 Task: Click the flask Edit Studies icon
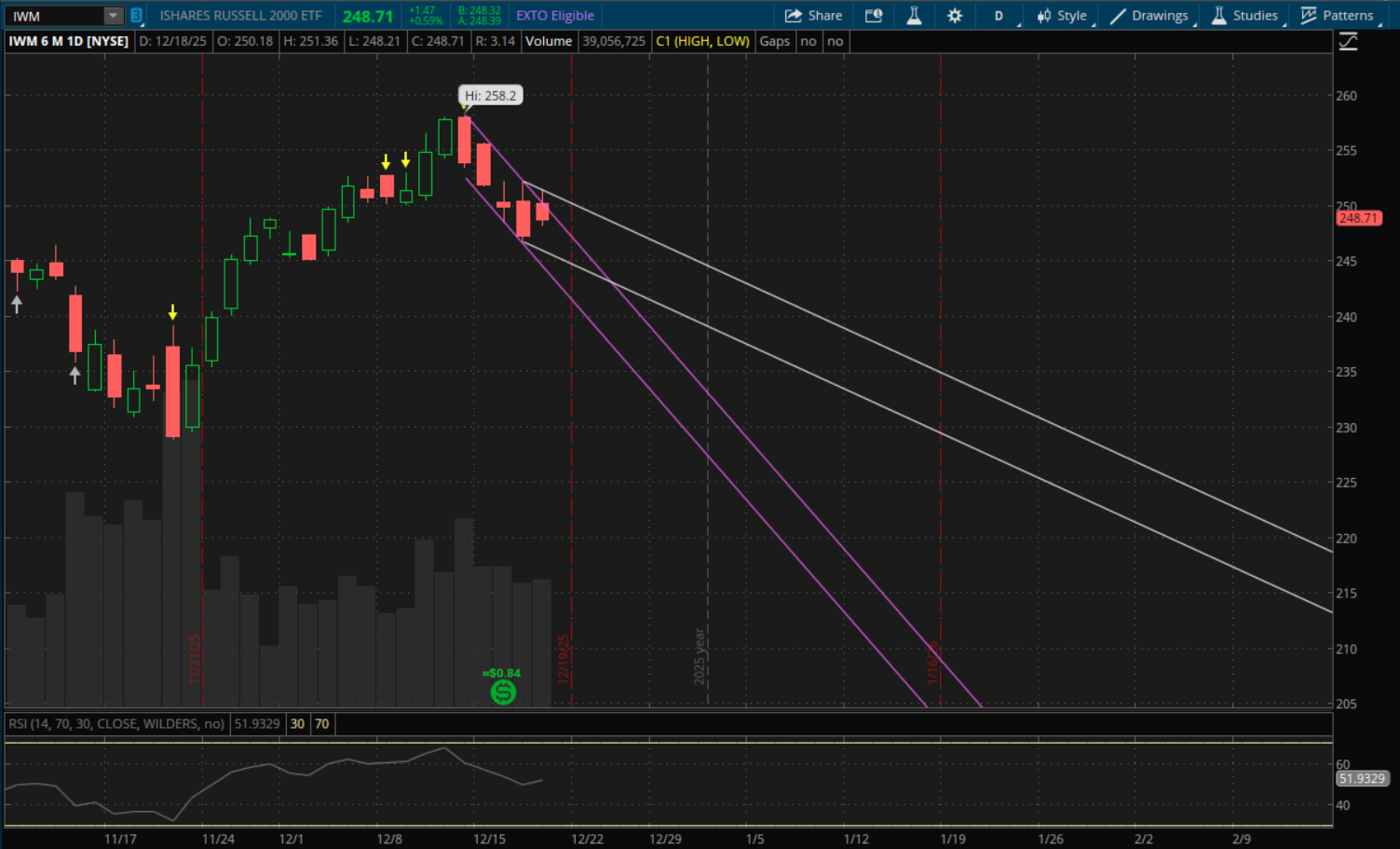[914, 16]
